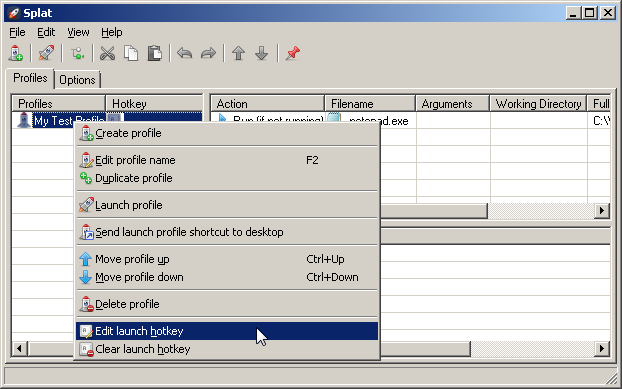Choose Edit launch hotkey menu entry
The image size is (622, 389).
point(227,331)
